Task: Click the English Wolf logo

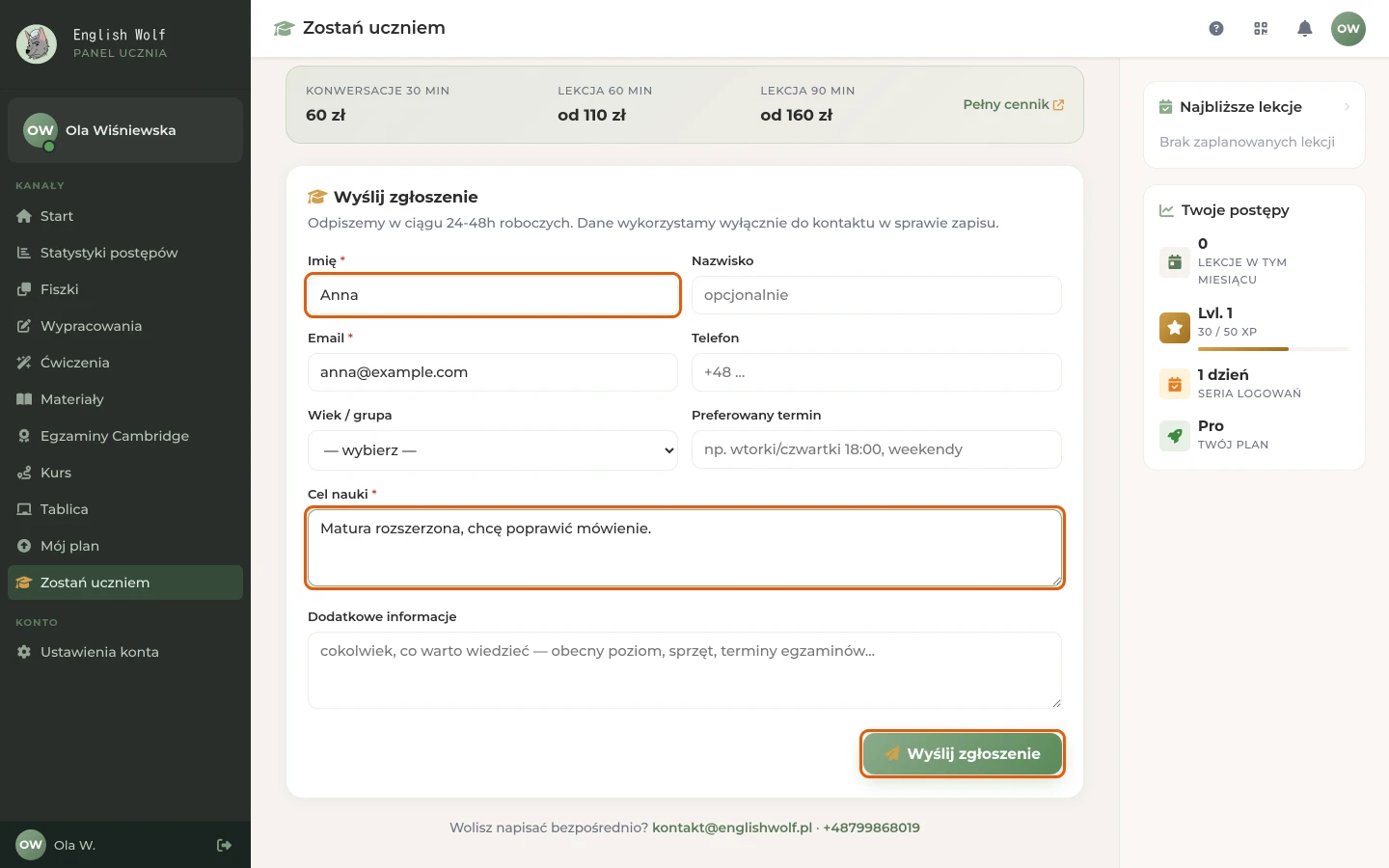Action: tap(37, 44)
